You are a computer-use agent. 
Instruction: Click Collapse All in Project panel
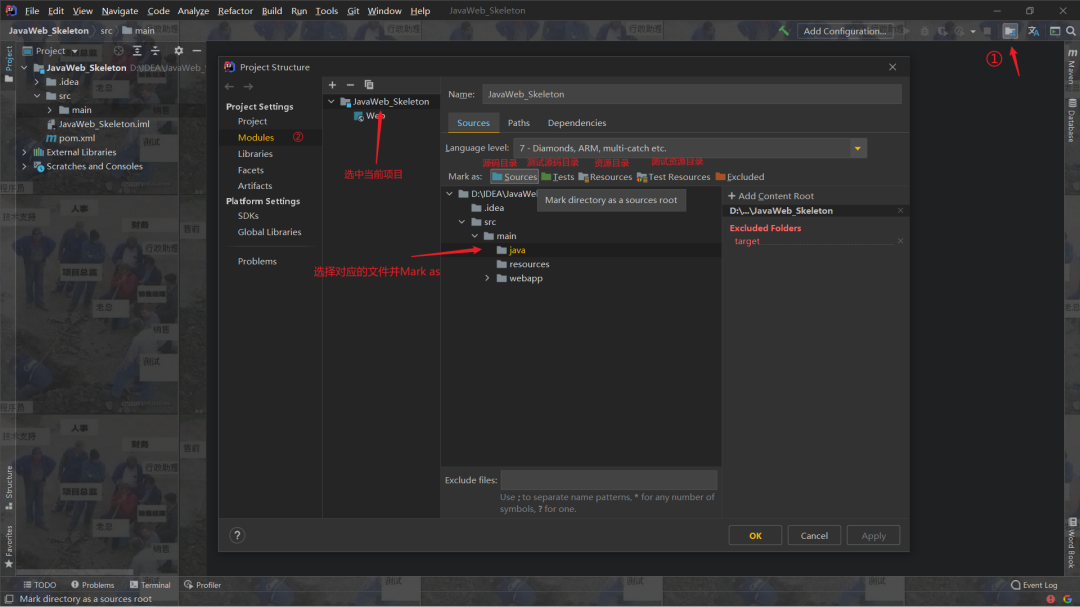(155, 51)
